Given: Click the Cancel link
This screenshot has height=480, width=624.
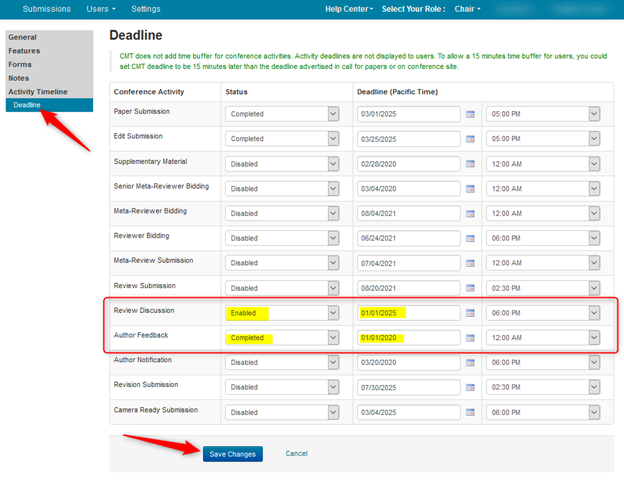Looking at the screenshot, I should [x=296, y=454].
